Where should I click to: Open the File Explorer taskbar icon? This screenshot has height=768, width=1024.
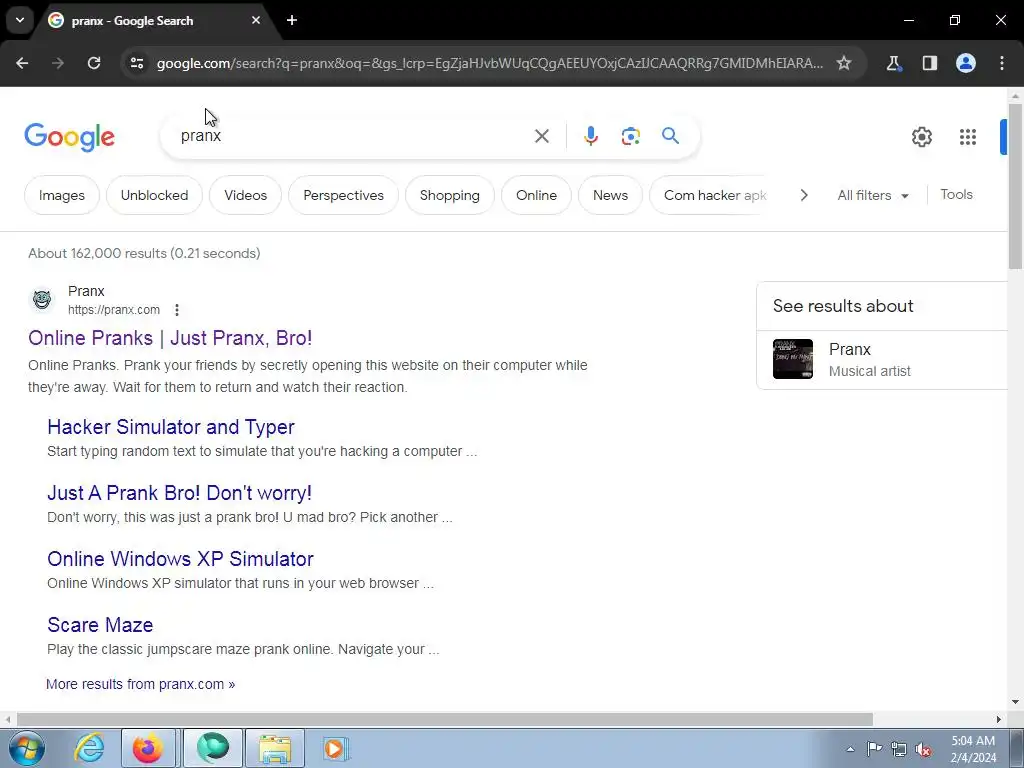[275, 748]
